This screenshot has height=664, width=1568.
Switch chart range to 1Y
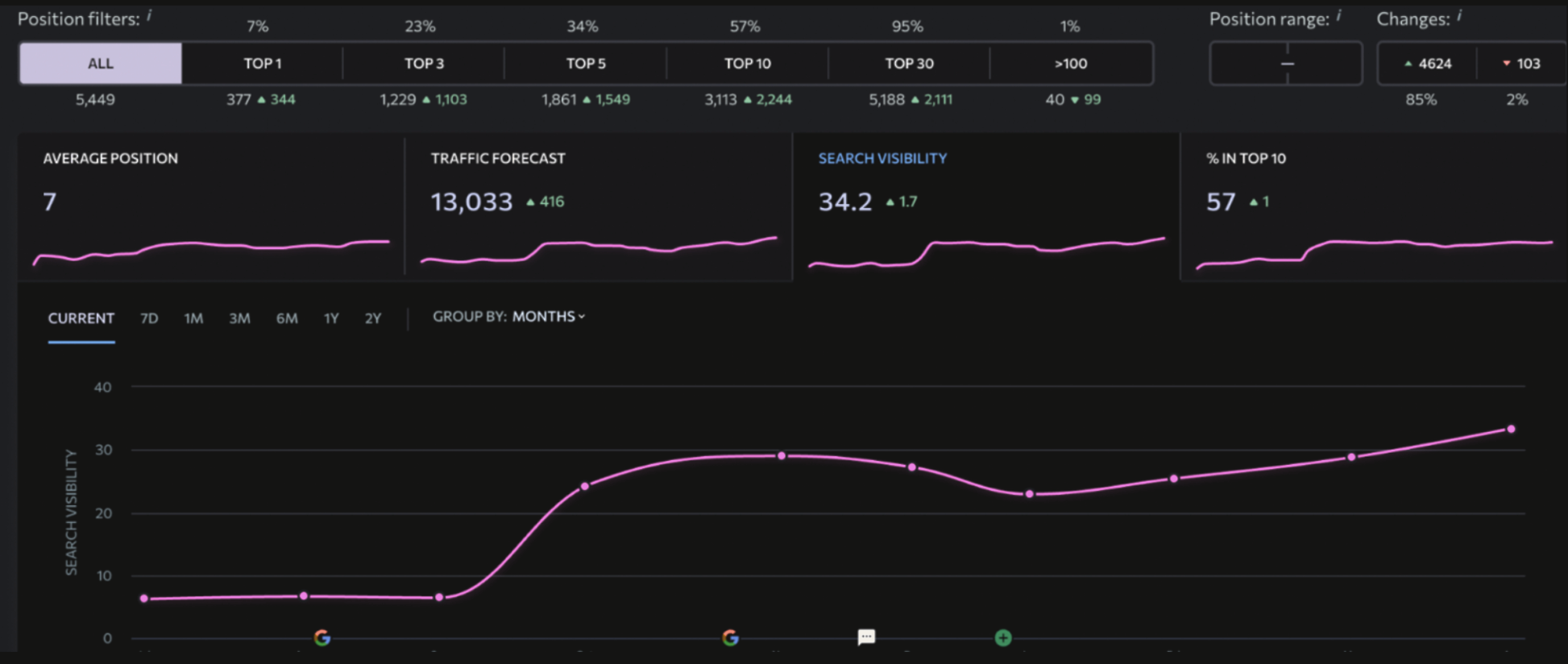click(x=331, y=318)
